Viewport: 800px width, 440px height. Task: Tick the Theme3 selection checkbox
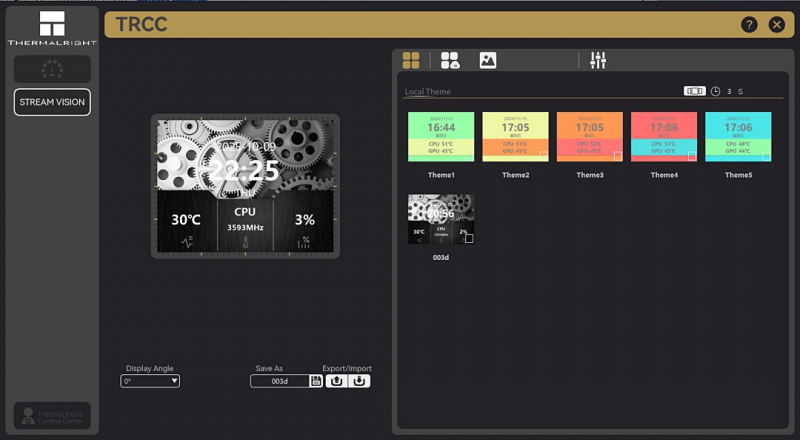point(617,156)
